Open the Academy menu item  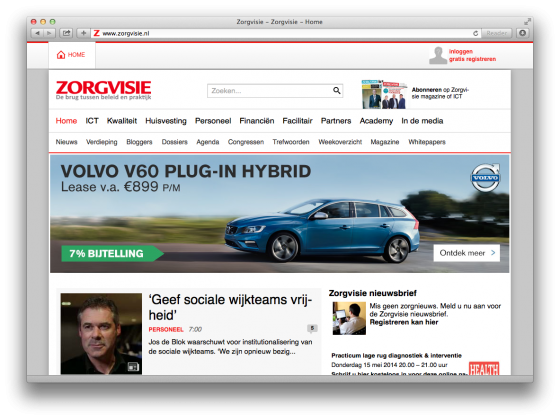[376, 121]
